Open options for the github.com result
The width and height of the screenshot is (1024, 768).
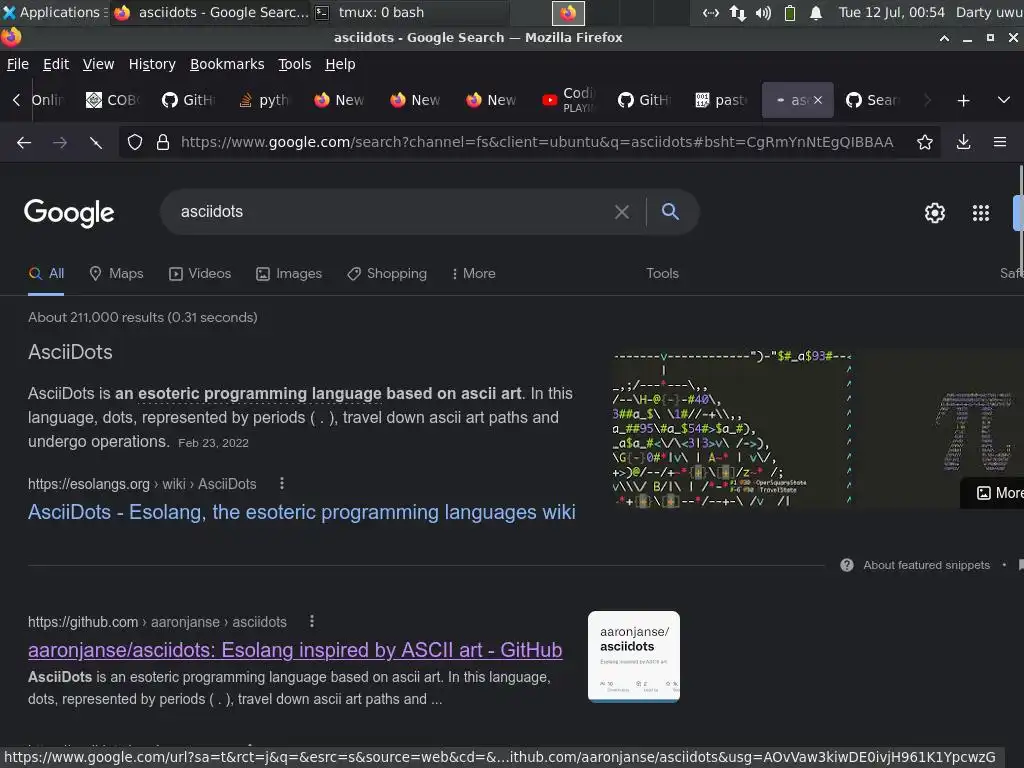pos(312,621)
